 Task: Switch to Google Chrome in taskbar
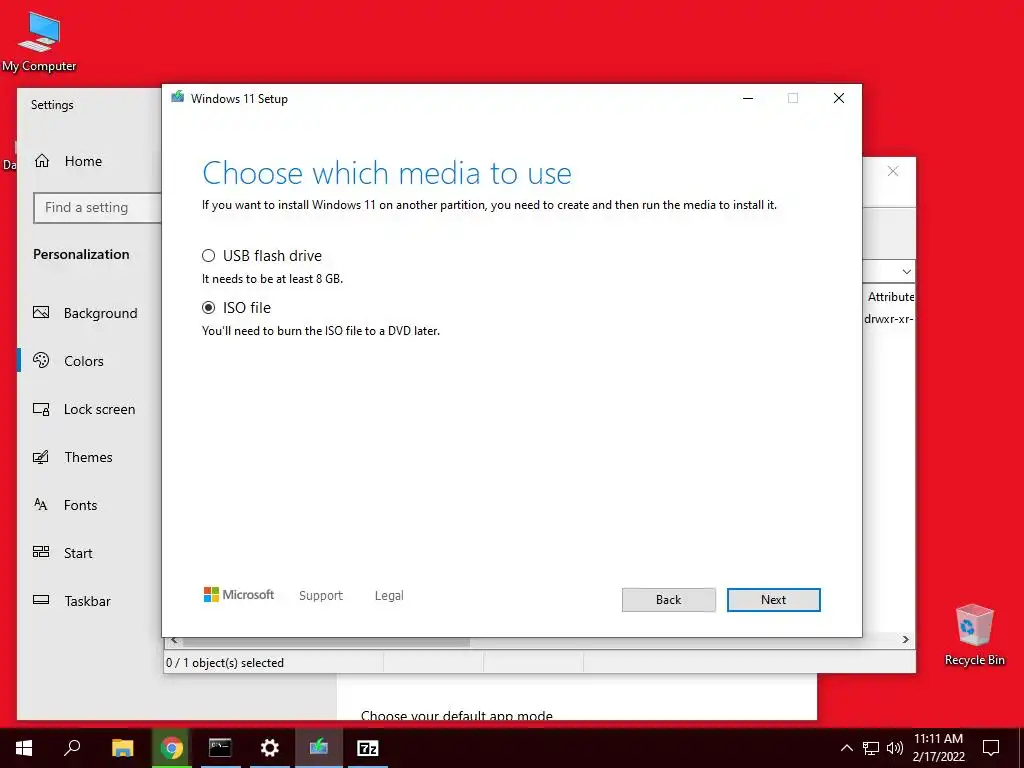pos(172,748)
